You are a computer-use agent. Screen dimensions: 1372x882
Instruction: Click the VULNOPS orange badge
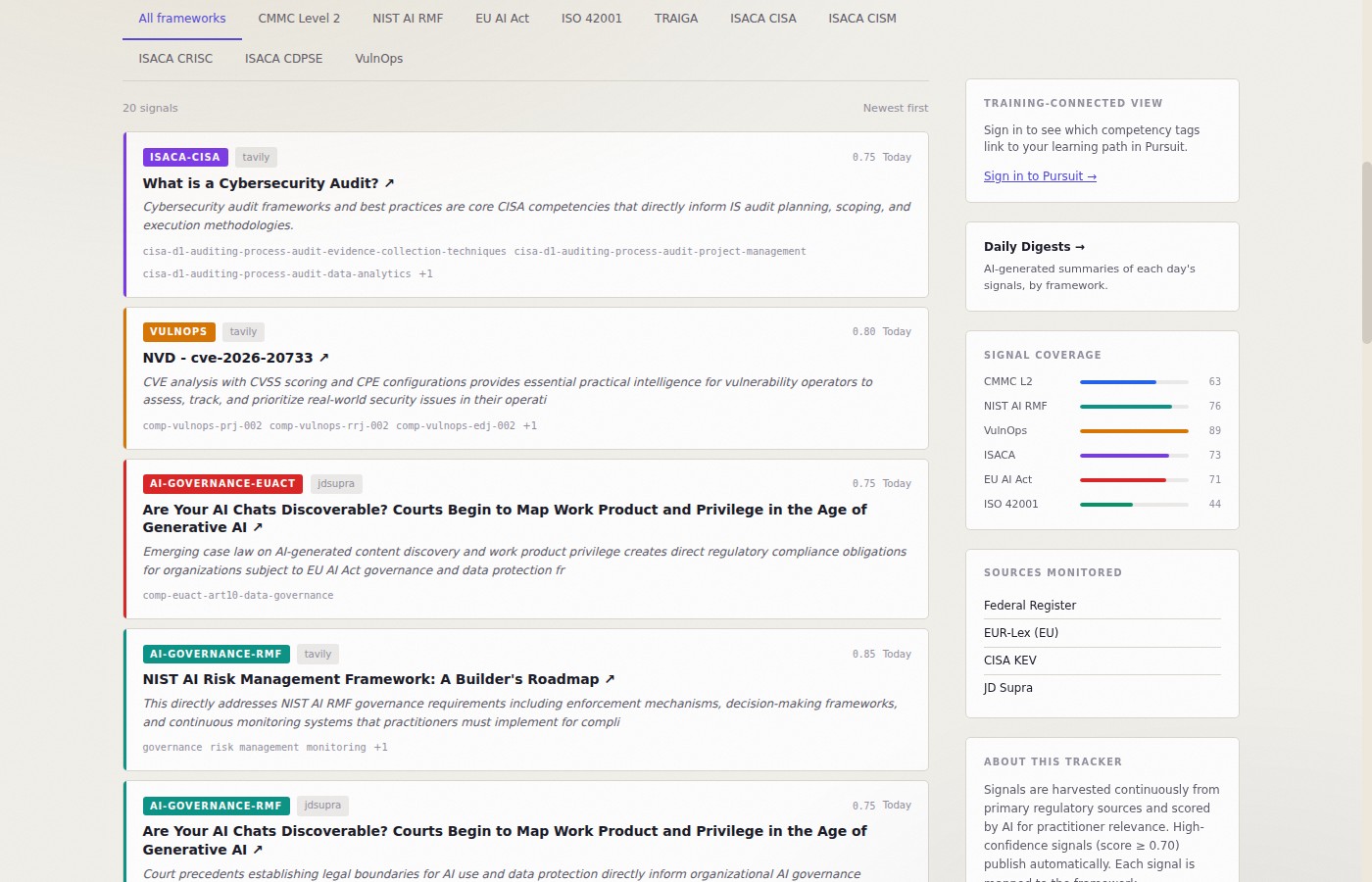tap(178, 331)
